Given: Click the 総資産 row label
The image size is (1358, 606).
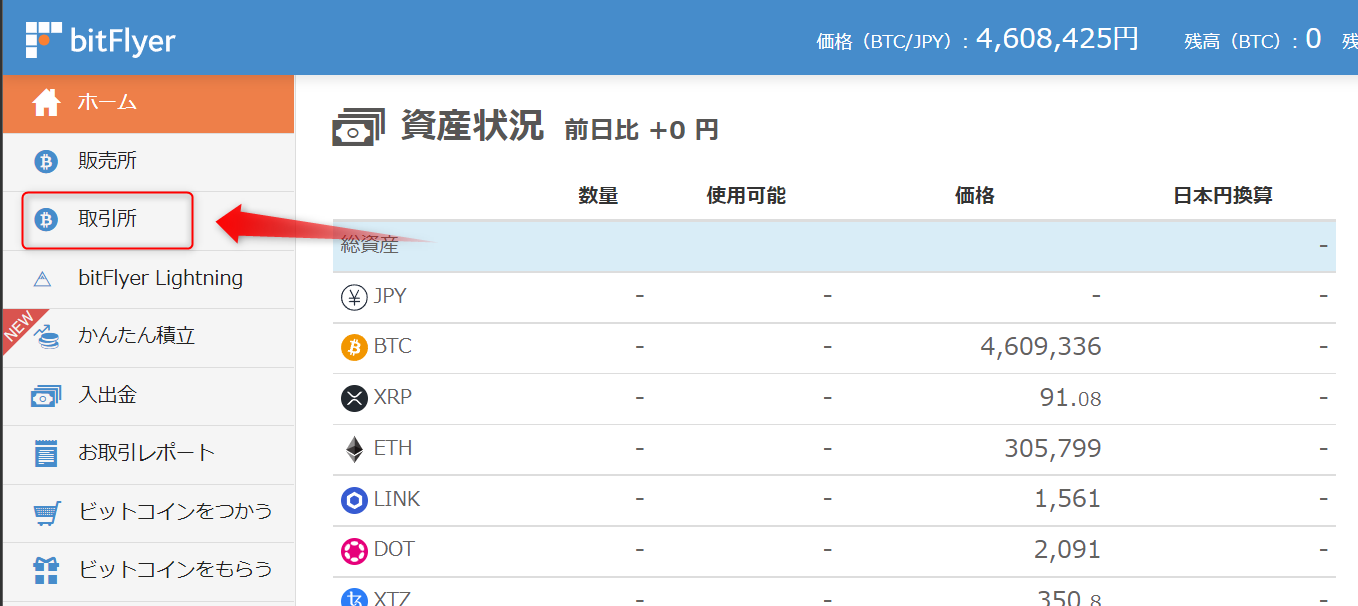Looking at the screenshot, I should [370, 246].
